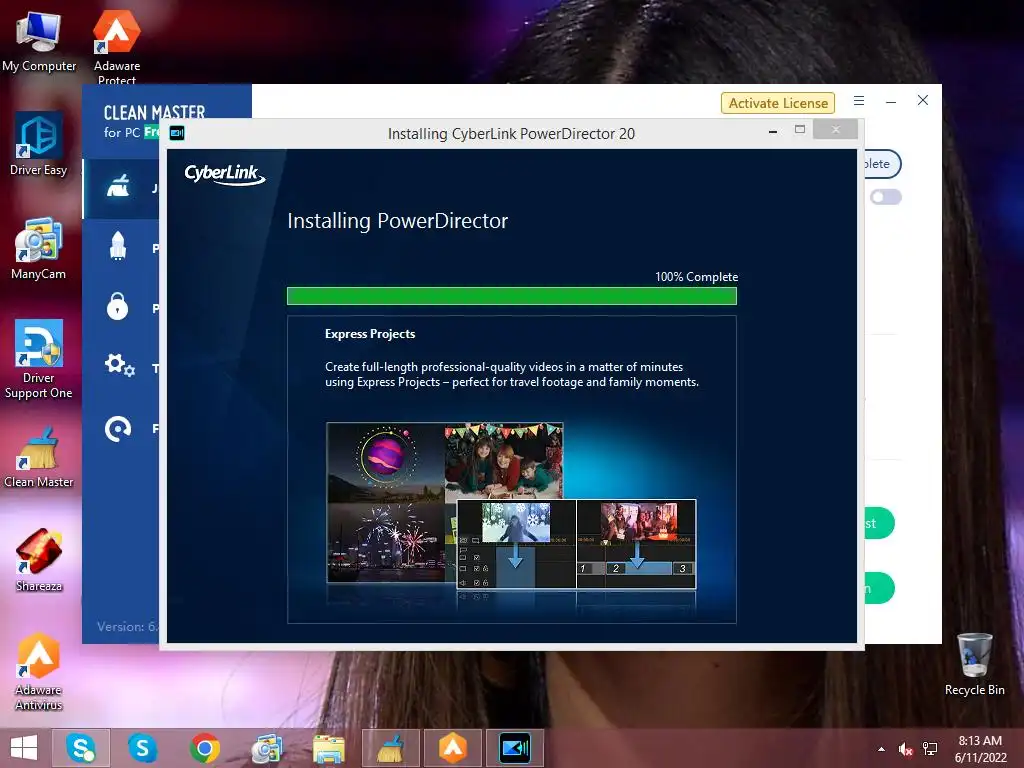Switch to Clean Master in the taskbar
This screenshot has width=1024, height=768.
coord(391,748)
